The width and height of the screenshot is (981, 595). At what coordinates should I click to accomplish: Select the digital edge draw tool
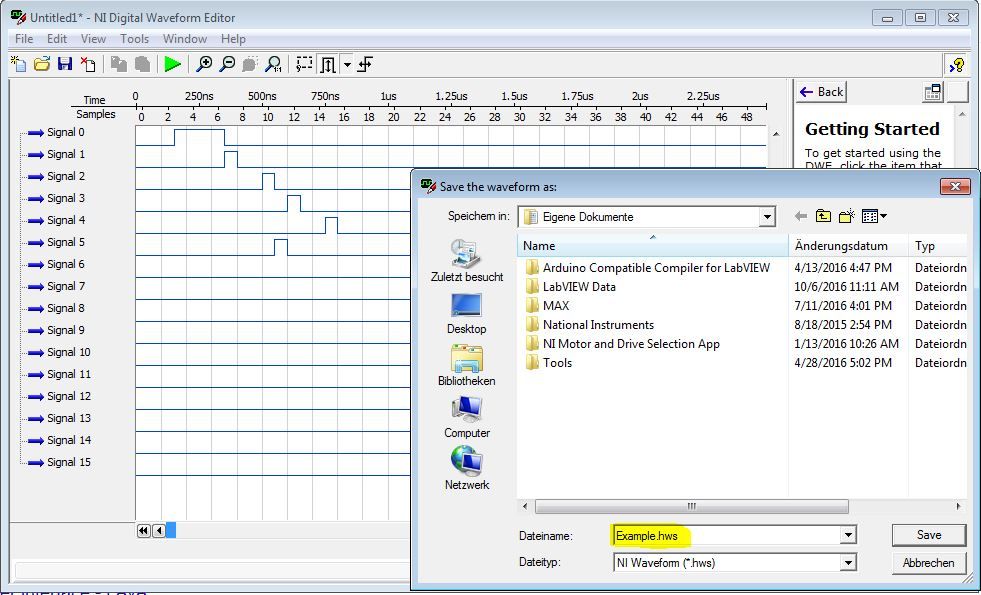(x=328, y=64)
